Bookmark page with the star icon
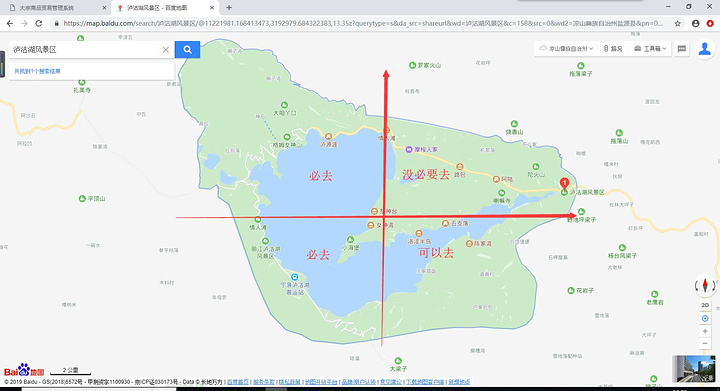The height and width of the screenshot is (391, 720). (677, 23)
